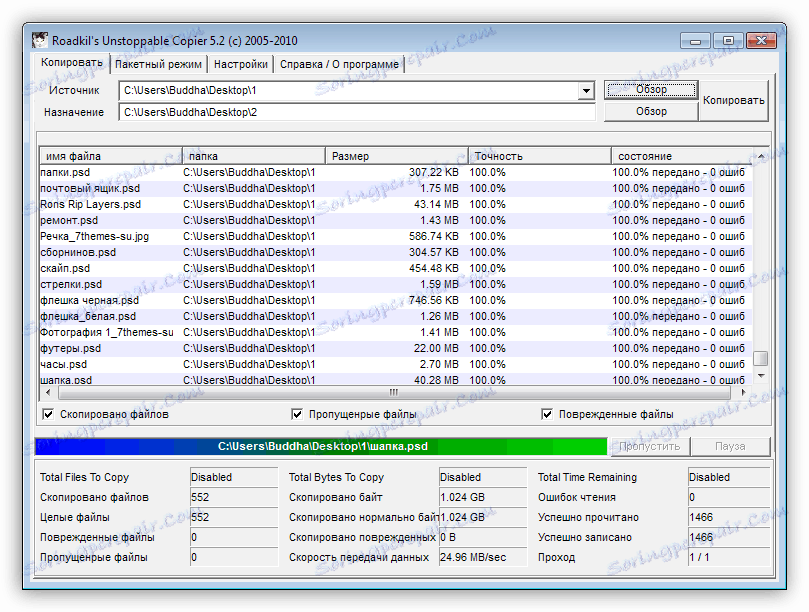Click the application icon in the title bar
Screen dimensions: 809x612
40,40
